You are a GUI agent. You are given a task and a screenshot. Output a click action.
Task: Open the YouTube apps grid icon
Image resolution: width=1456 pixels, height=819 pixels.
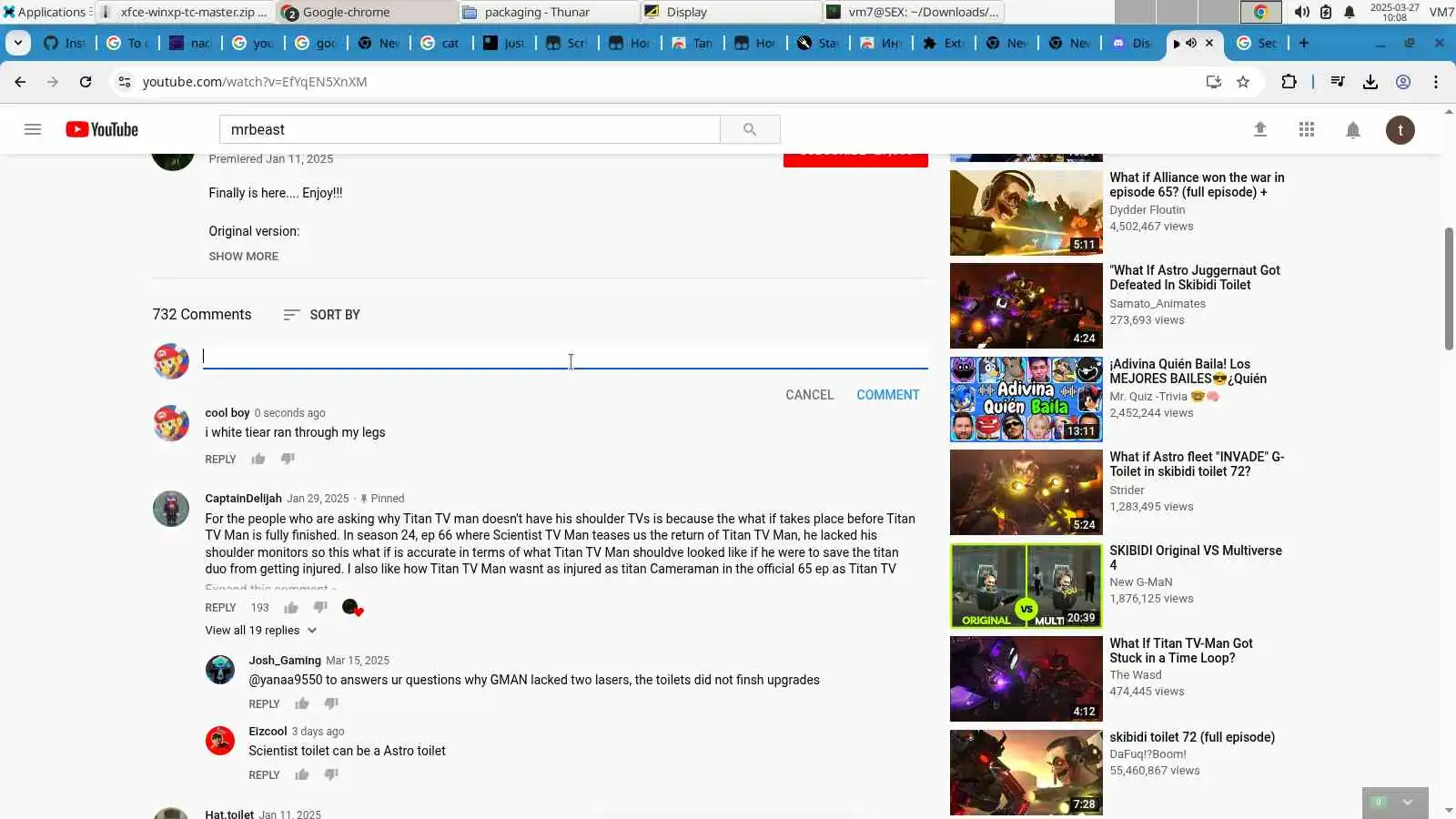tap(1307, 129)
